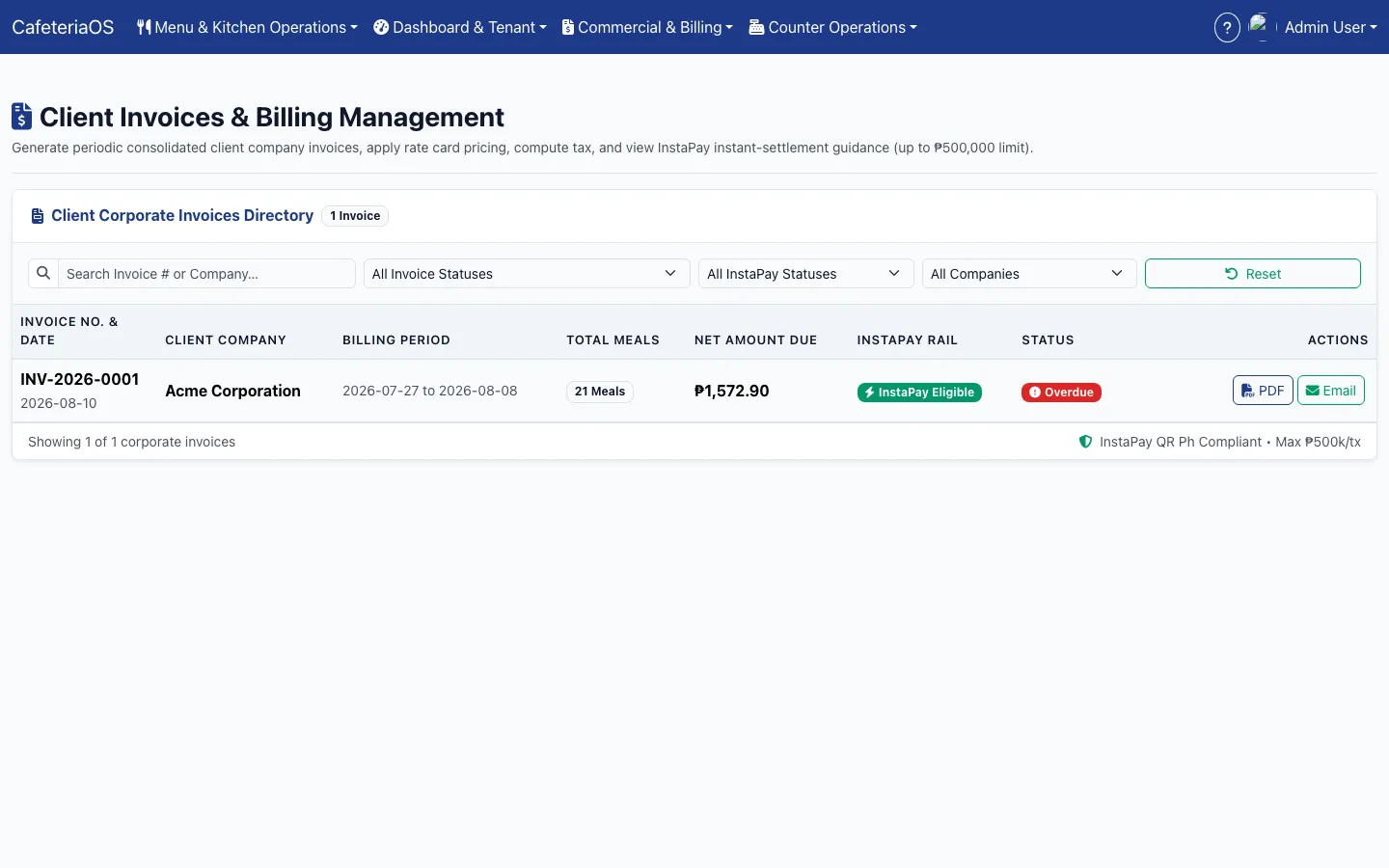Viewport: 1389px width, 868px height.
Task: Click the Status column header
Action: pyautogui.click(x=1049, y=340)
